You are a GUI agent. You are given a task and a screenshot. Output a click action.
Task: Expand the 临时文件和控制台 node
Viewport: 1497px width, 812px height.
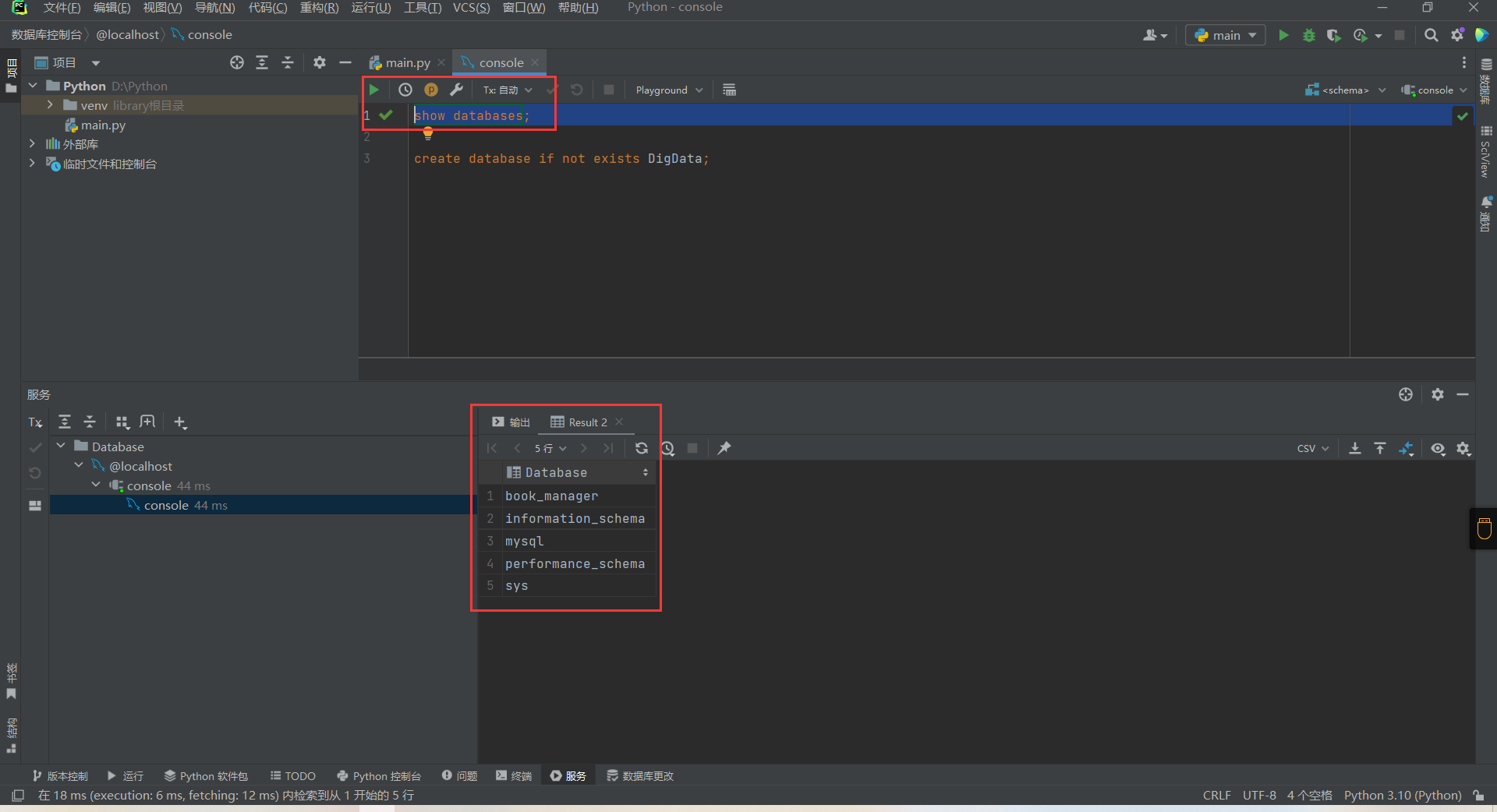tap(32, 163)
